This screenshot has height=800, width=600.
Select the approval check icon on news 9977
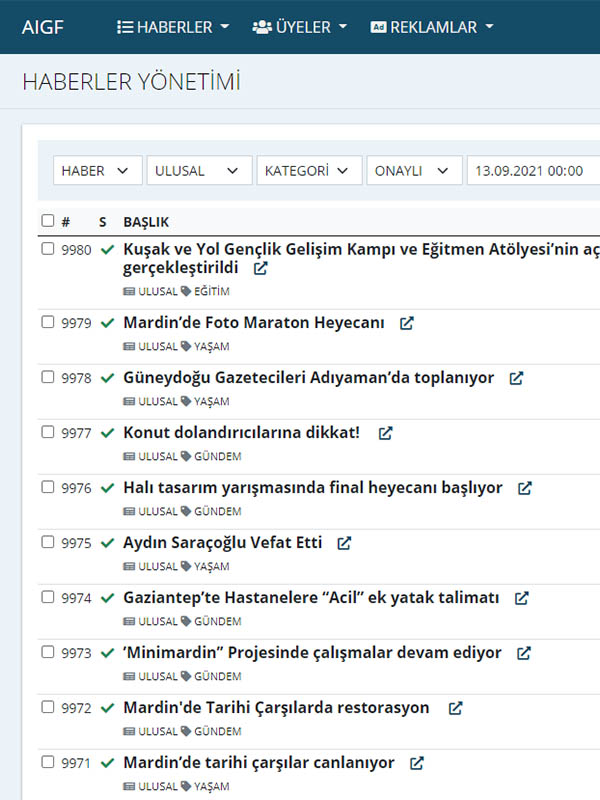tap(107, 431)
